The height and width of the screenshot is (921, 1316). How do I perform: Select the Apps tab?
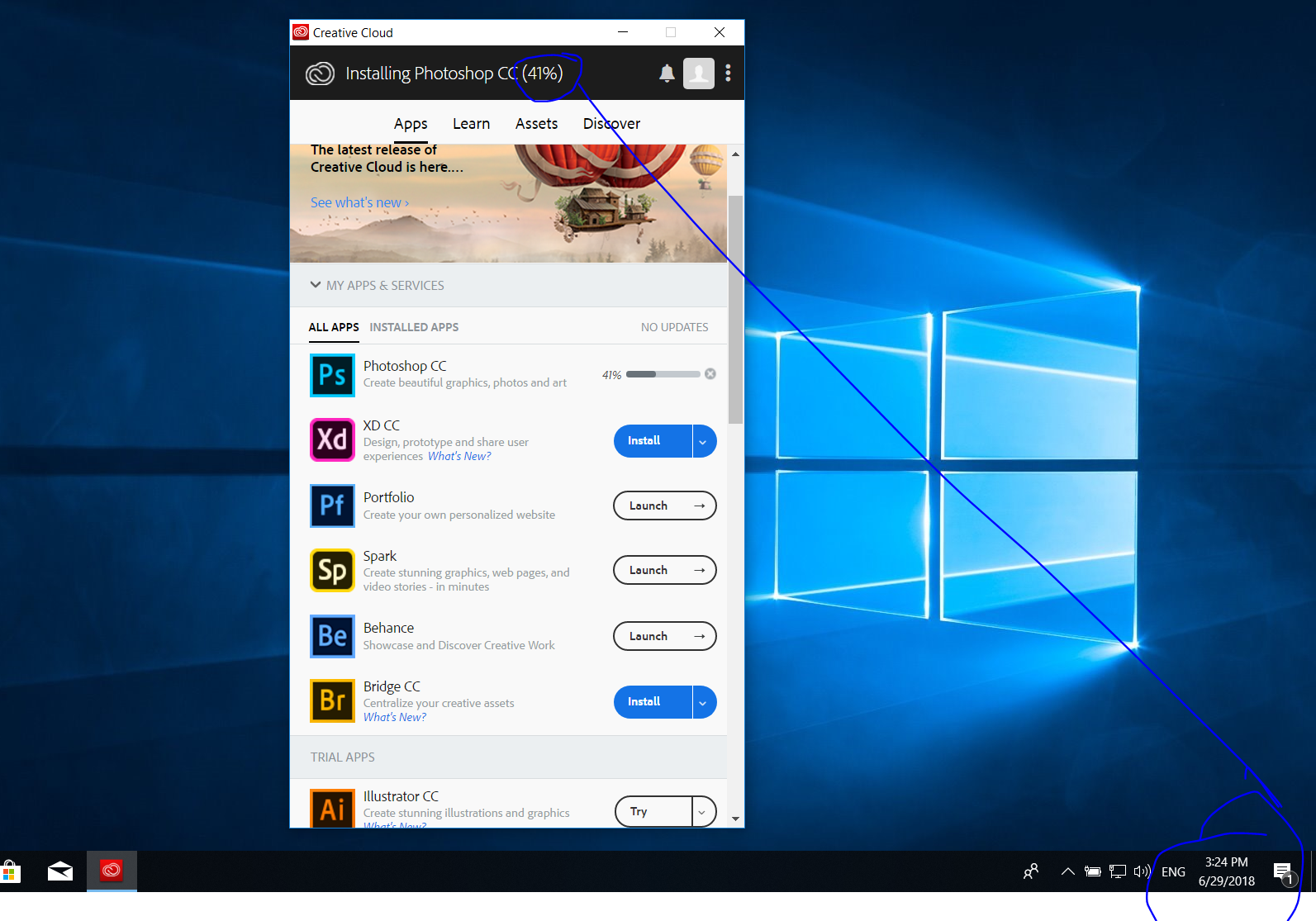pos(411,124)
